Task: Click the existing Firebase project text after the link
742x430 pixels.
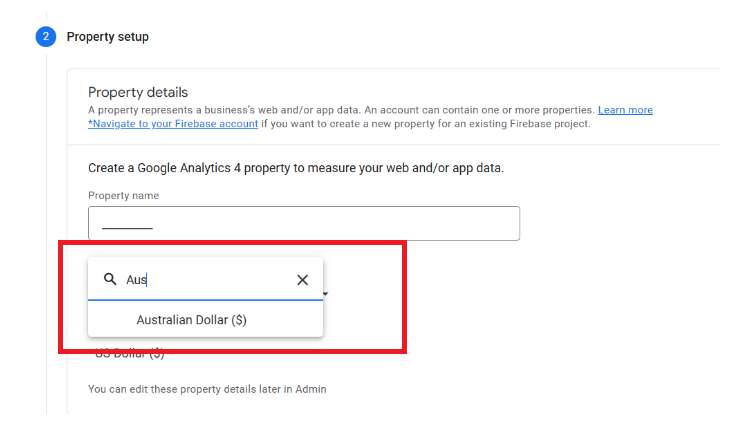Action: click(426, 123)
